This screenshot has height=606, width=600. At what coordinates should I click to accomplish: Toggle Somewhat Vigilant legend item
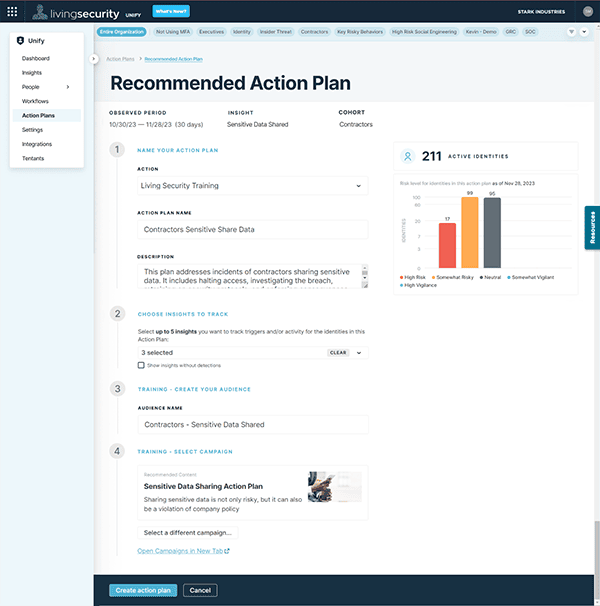(x=530, y=277)
